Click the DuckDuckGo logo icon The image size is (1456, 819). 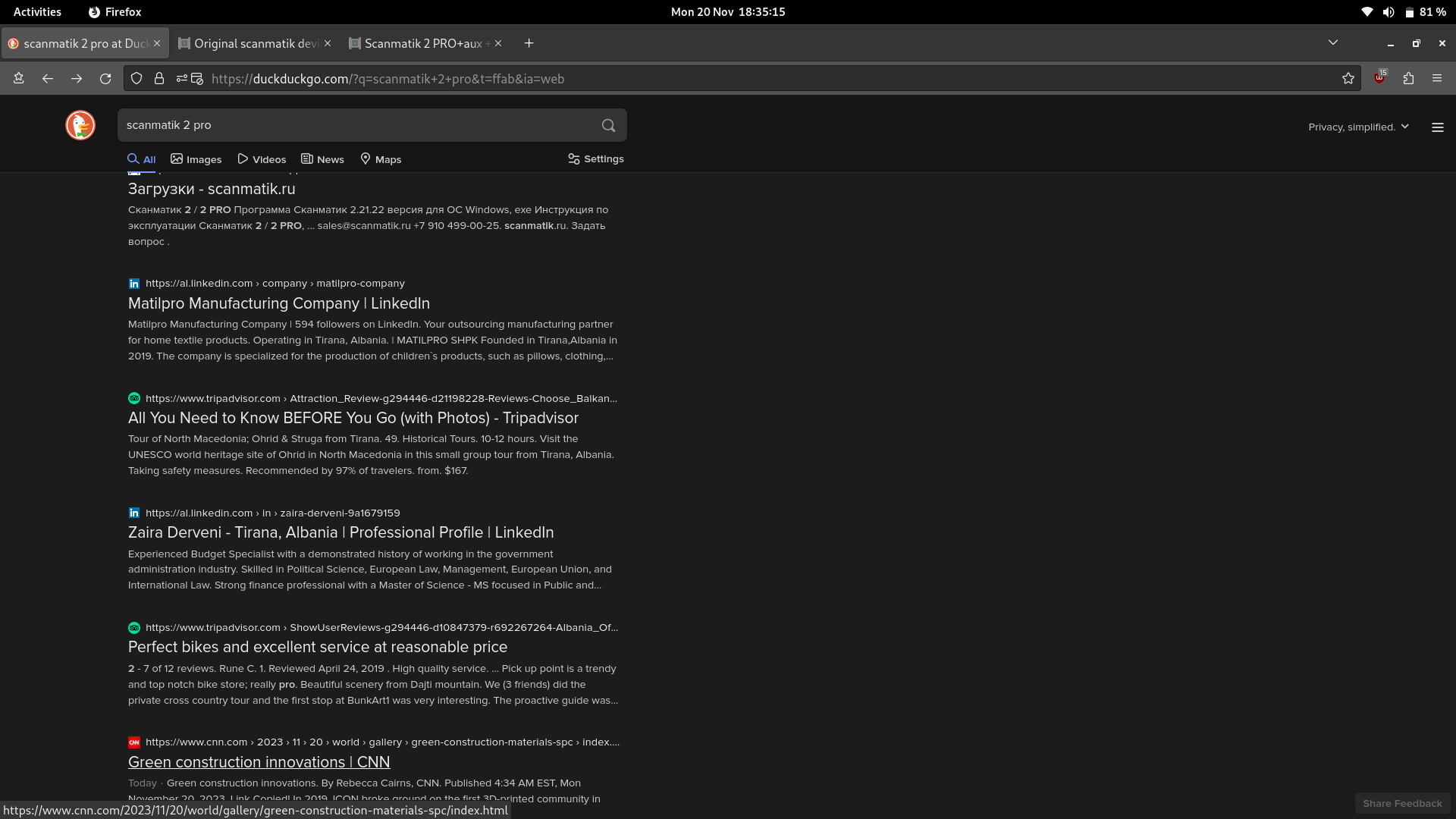(x=80, y=125)
